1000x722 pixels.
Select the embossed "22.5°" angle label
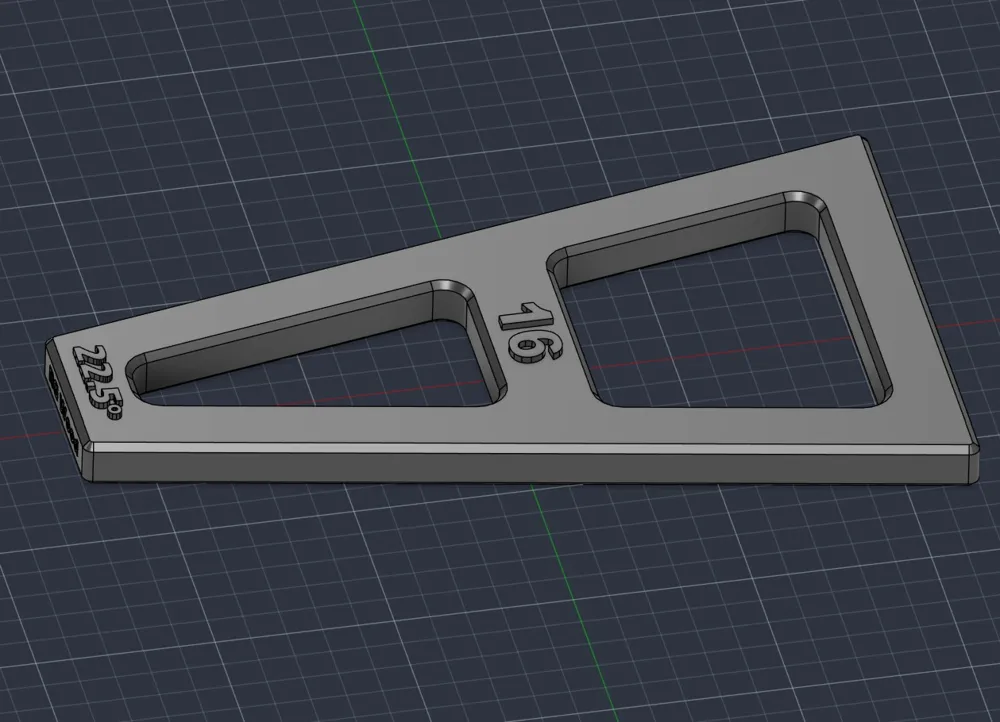click(x=98, y=381)
